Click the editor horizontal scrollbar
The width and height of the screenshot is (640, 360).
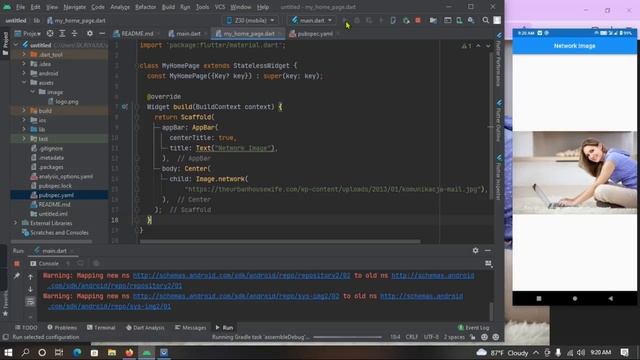click(280, 241)
